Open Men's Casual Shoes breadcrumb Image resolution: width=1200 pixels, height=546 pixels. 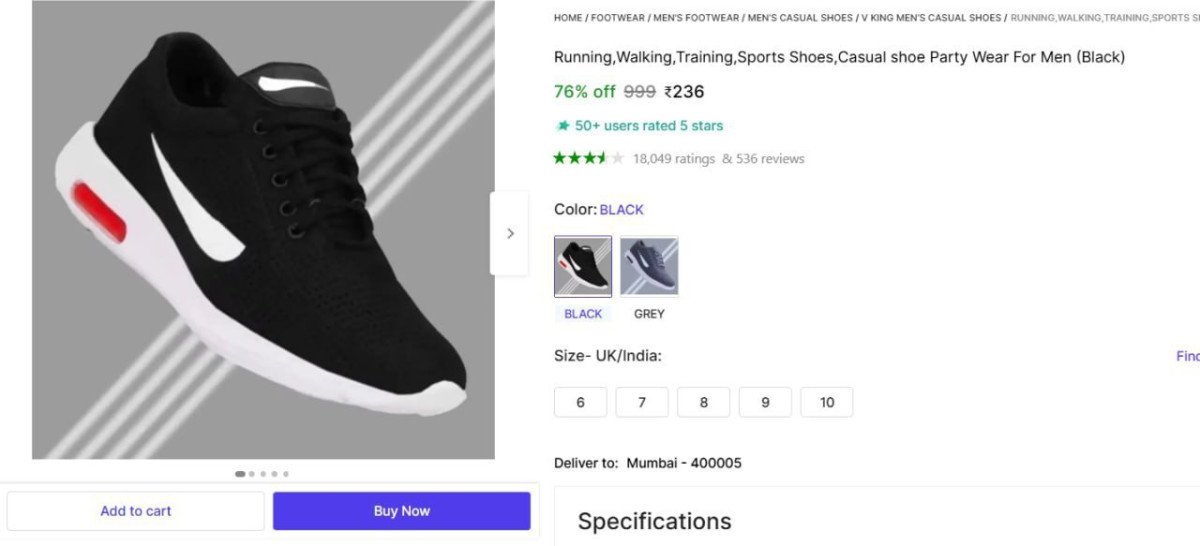click(x=800, y=18)
